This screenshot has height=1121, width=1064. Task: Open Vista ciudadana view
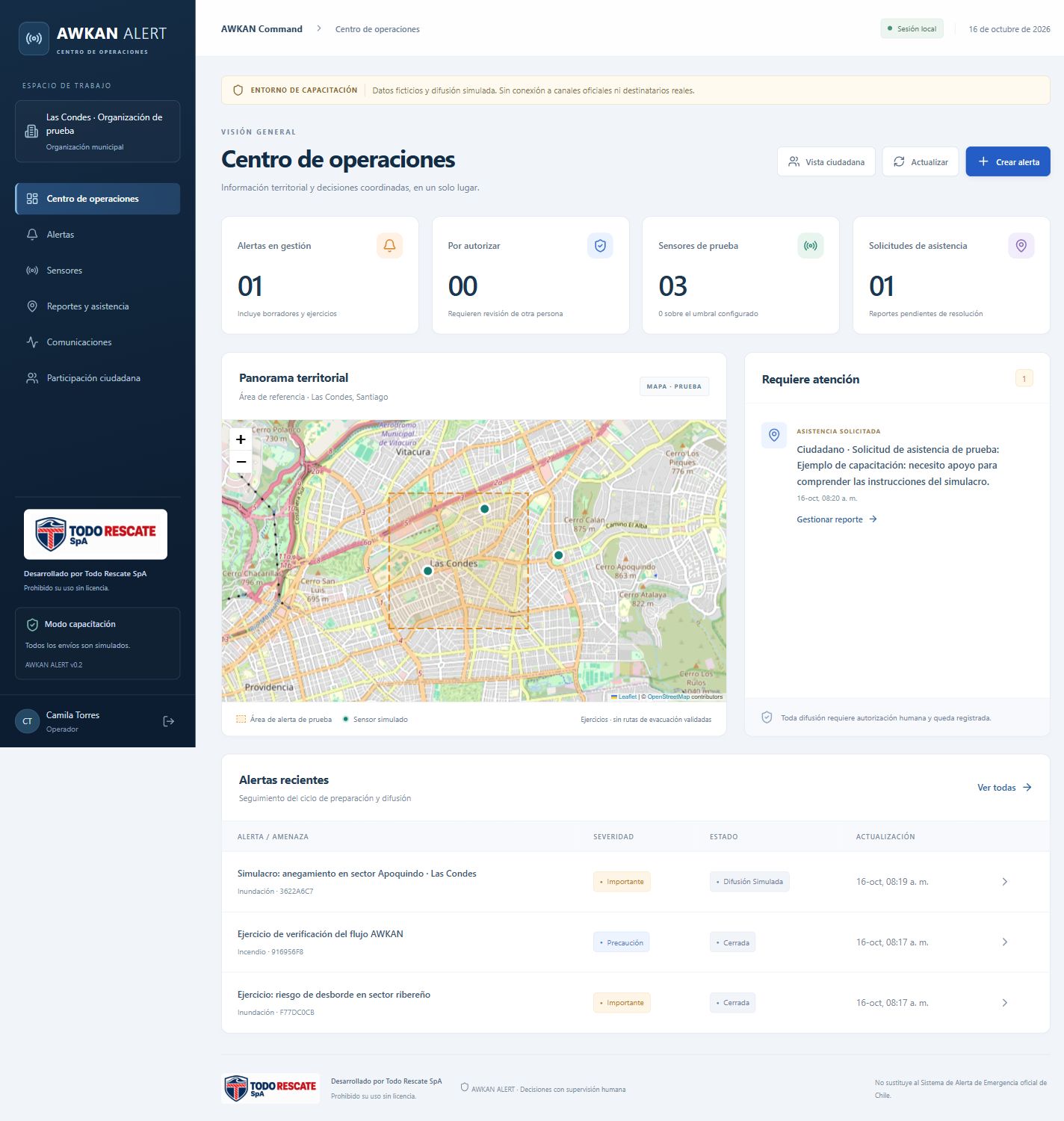(x=826, y=161)
